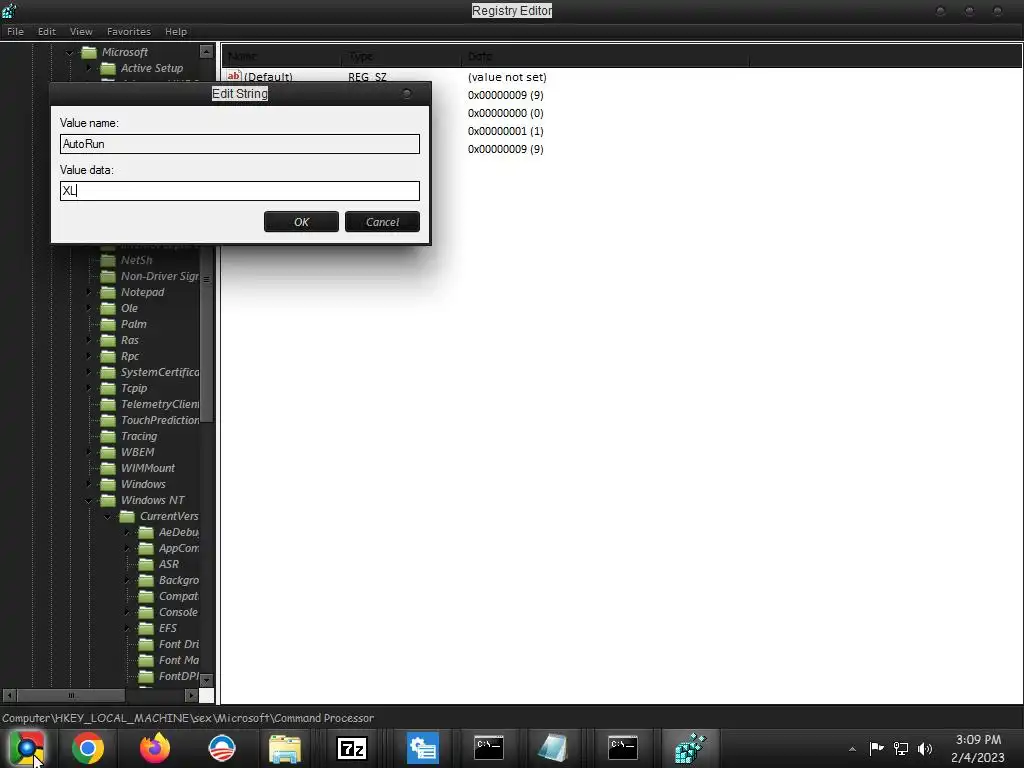The height and width of the screenshot is (768, 1024).
Task: Open the File menu
Action: 16,31
